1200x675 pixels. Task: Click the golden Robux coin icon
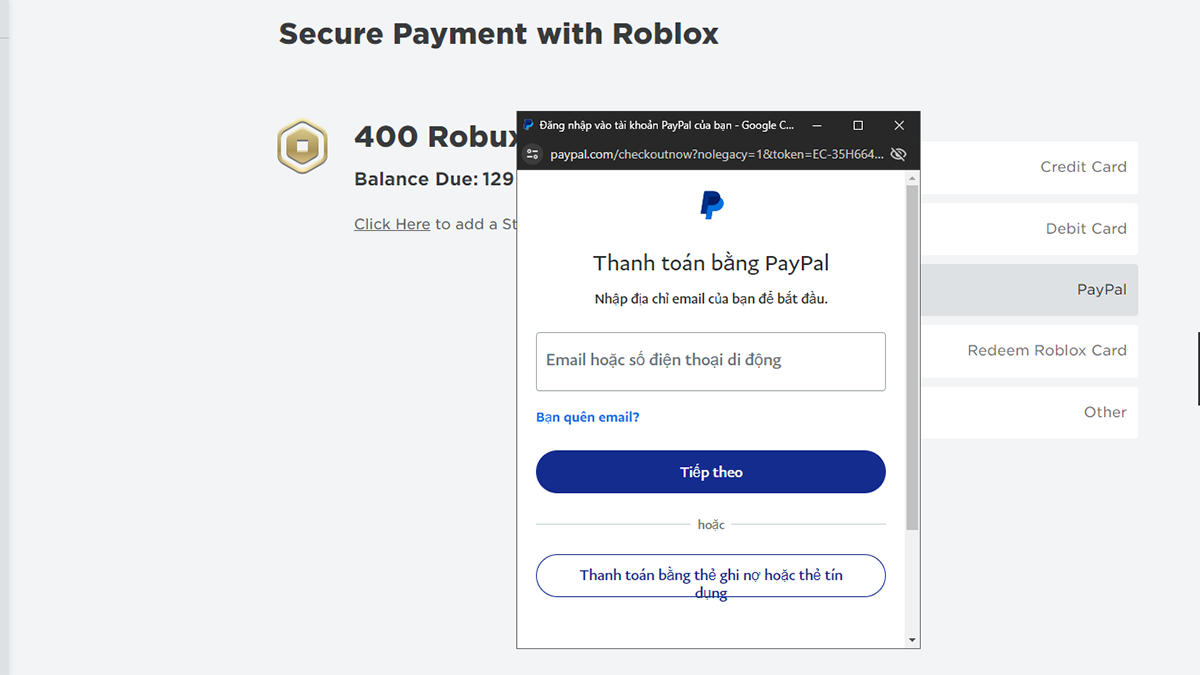[301, 146]
